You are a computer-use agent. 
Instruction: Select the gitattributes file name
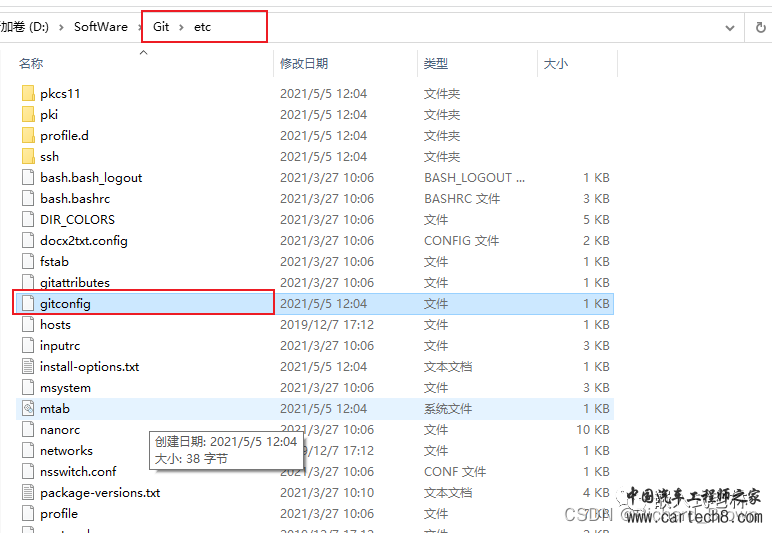pos(75,282)
